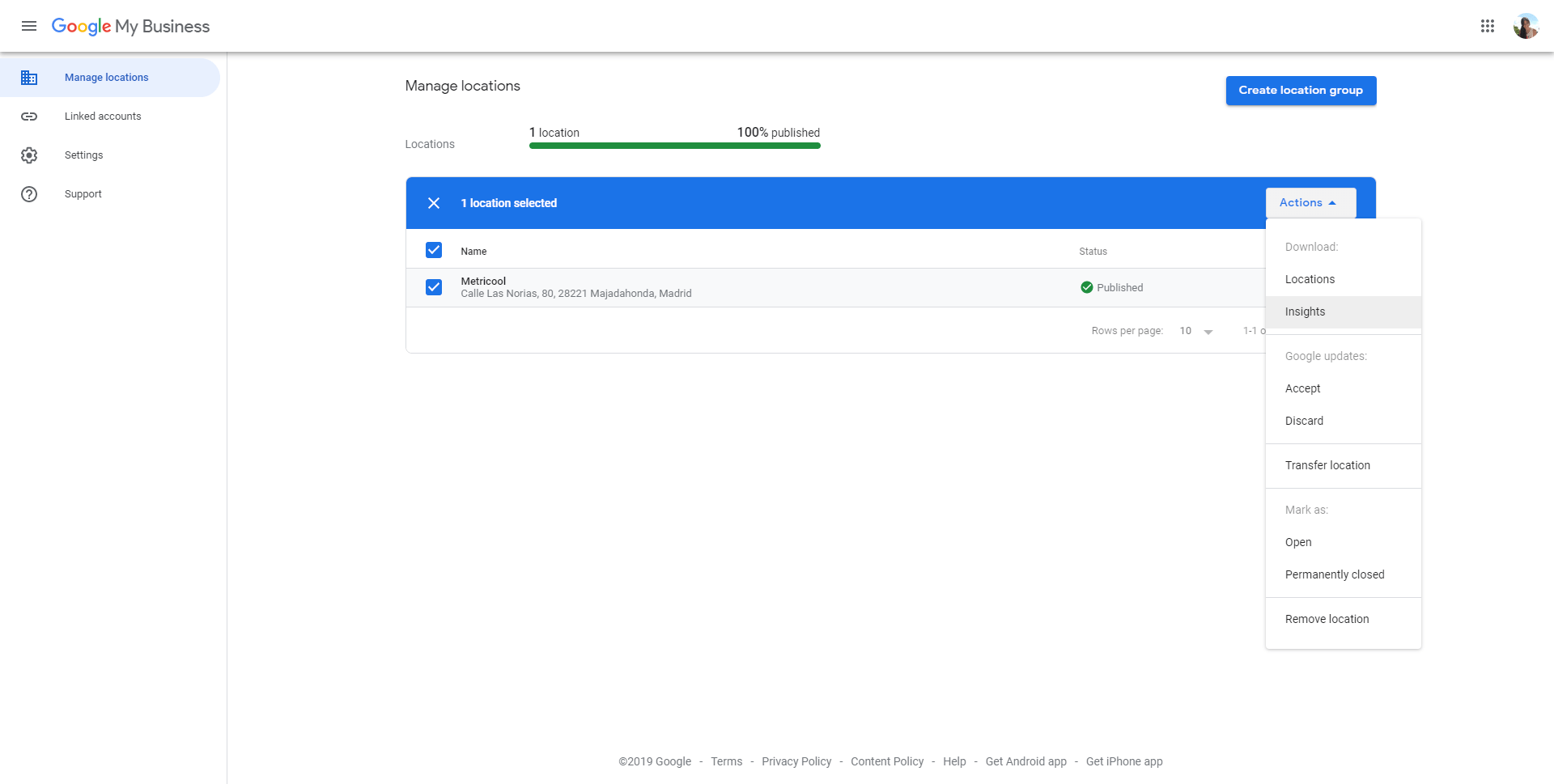Open Linked accounts in sidebar

click(x=110, y=117)
